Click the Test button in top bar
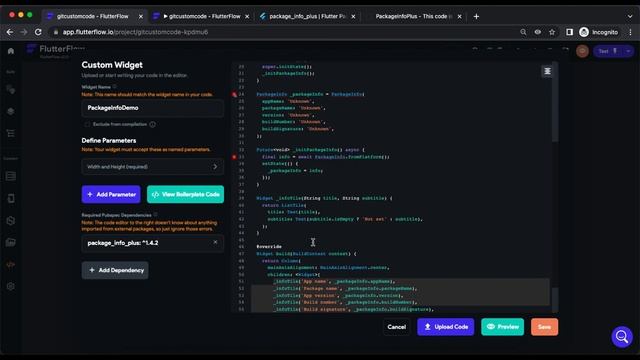 [x=608, y=51]
